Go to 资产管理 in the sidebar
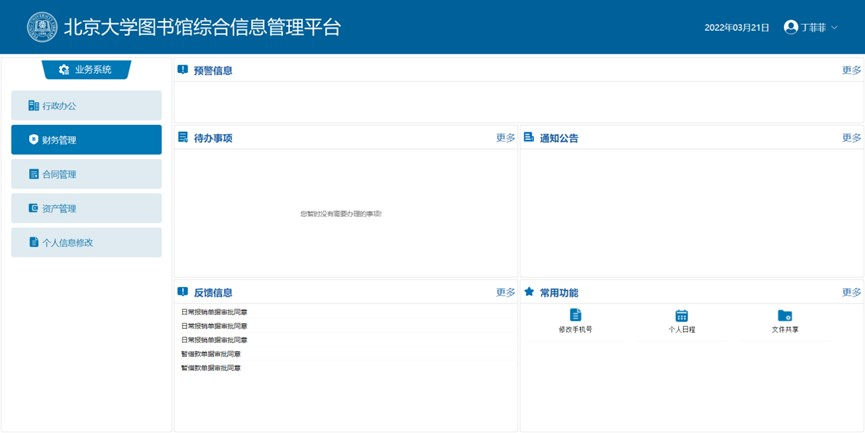This screenshot has height=433, width=865. tap(86, 208)
